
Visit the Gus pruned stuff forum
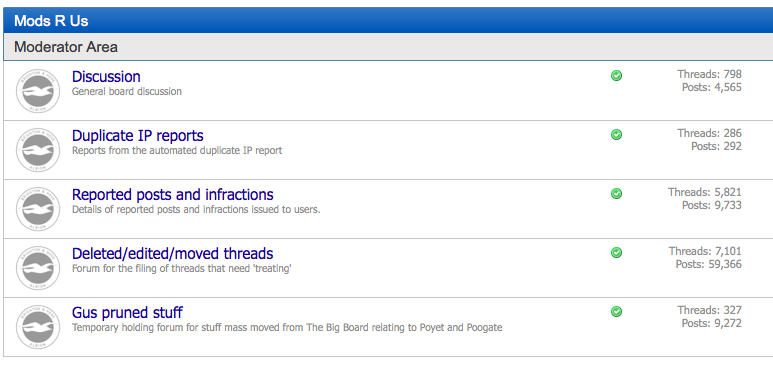(127, 313)
